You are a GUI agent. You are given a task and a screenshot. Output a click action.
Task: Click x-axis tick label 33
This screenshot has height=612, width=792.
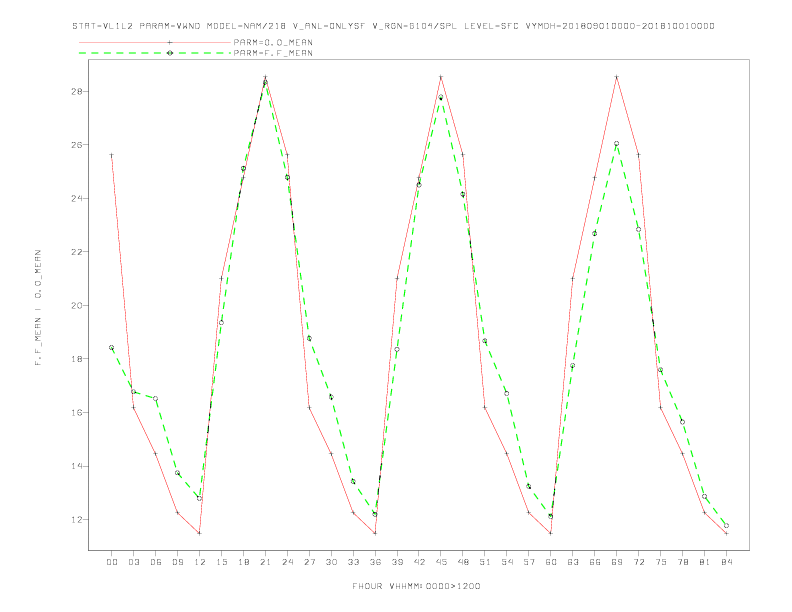(x=353, y=562)
